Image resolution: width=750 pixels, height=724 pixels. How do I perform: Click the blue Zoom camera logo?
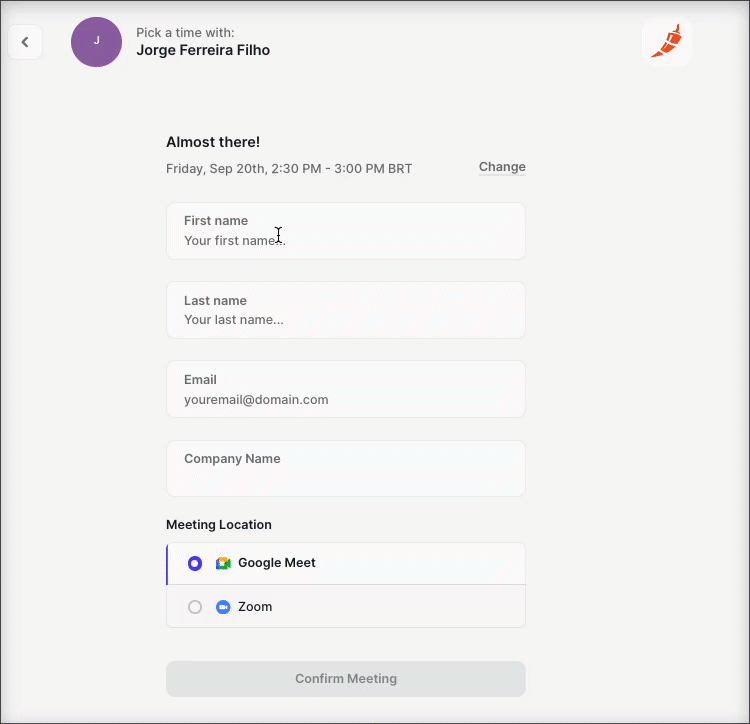pos(223,607)
